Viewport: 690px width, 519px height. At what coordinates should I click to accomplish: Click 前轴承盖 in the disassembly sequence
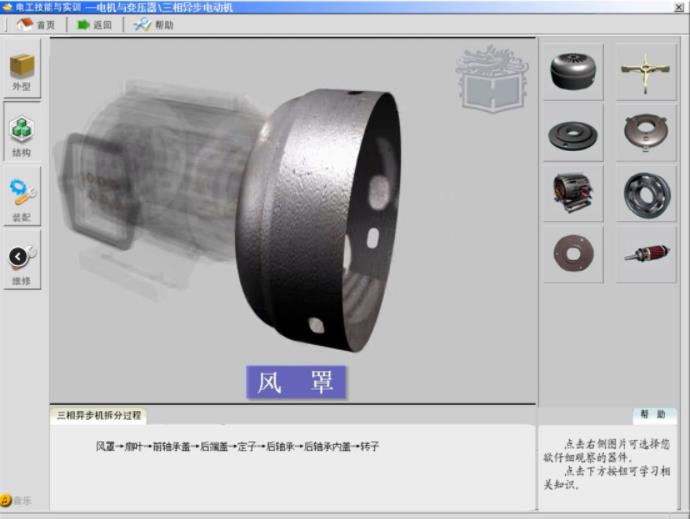[171, 447]
